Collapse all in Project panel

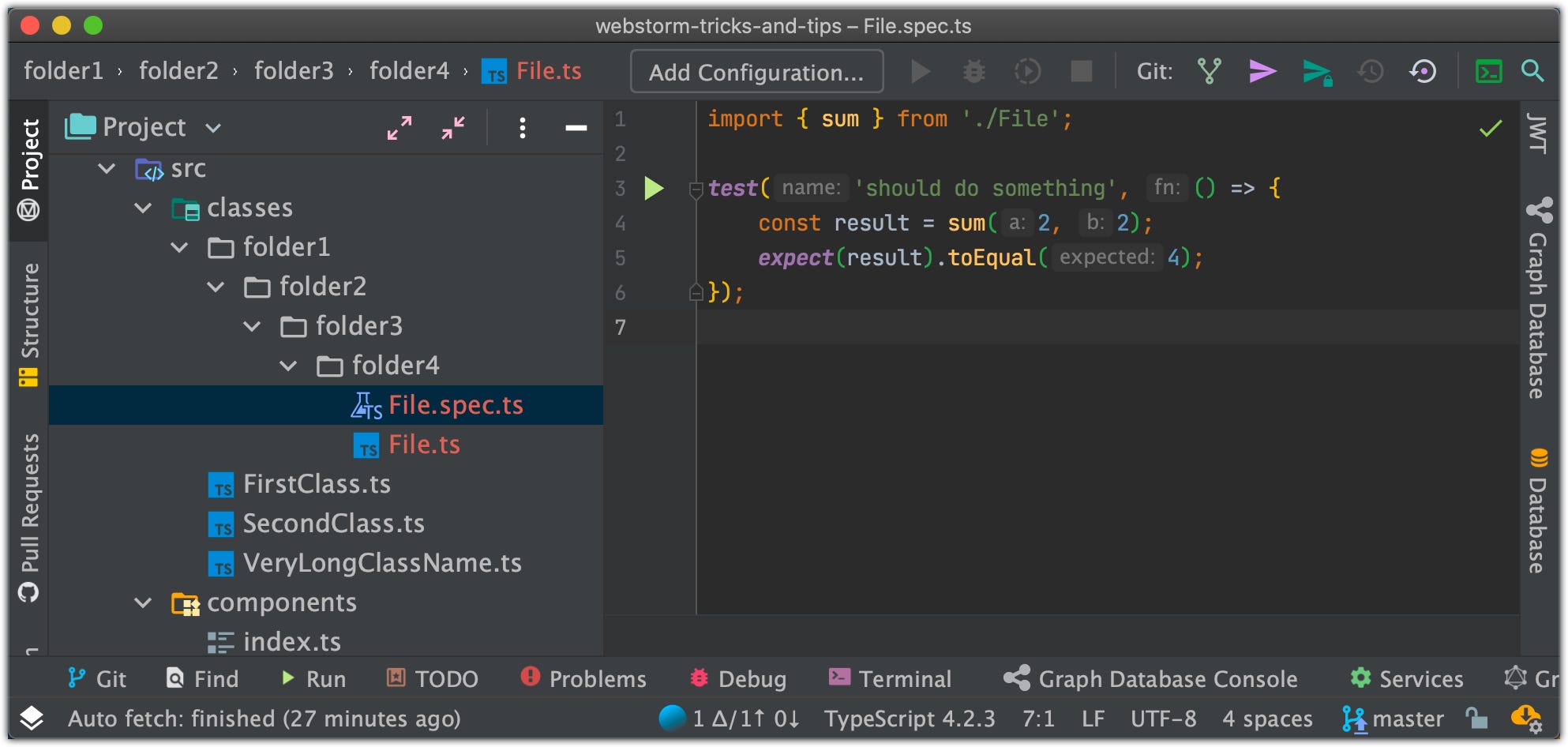click(453, 127)
